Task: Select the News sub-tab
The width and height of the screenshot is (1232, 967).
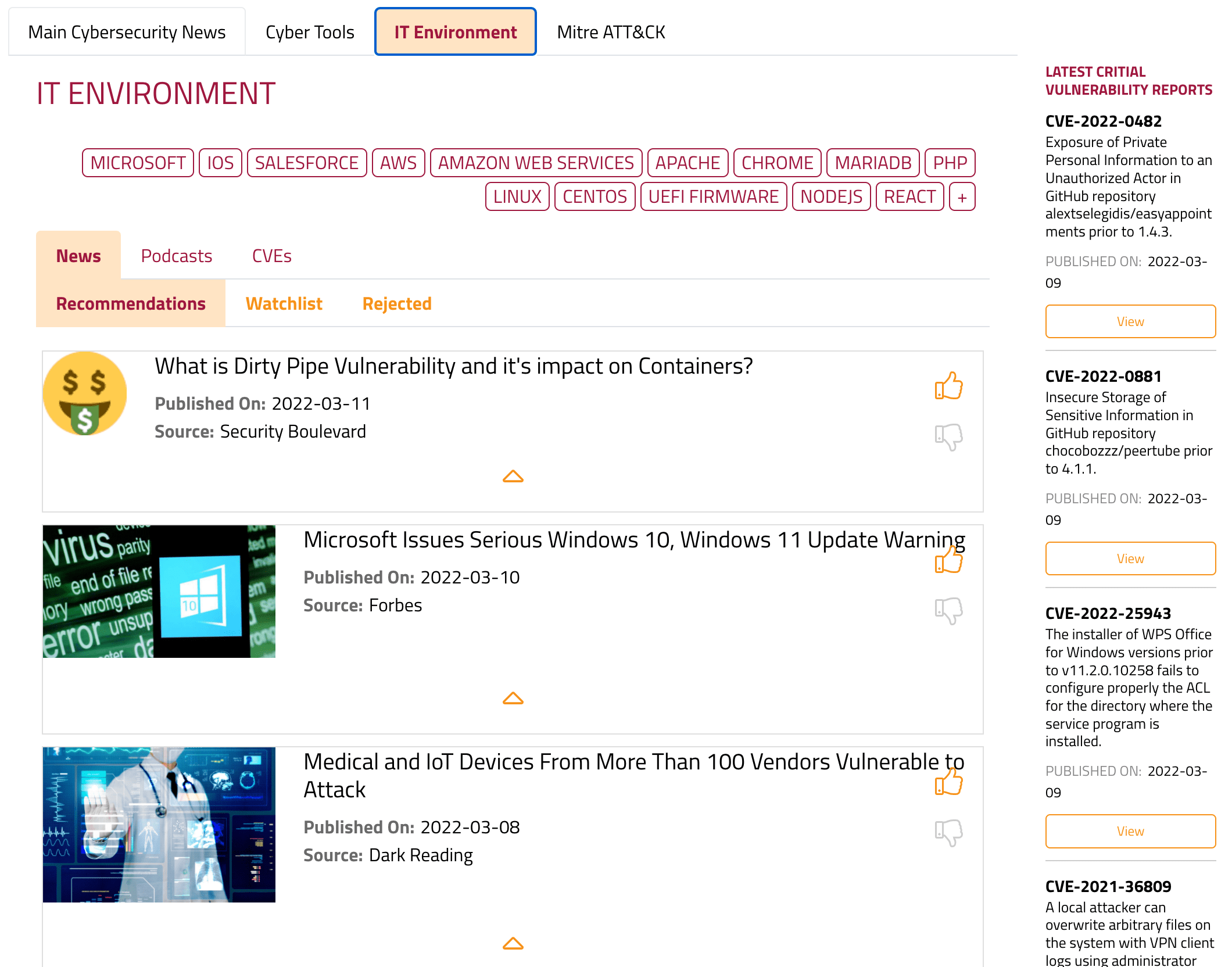Action: point(78,256)
